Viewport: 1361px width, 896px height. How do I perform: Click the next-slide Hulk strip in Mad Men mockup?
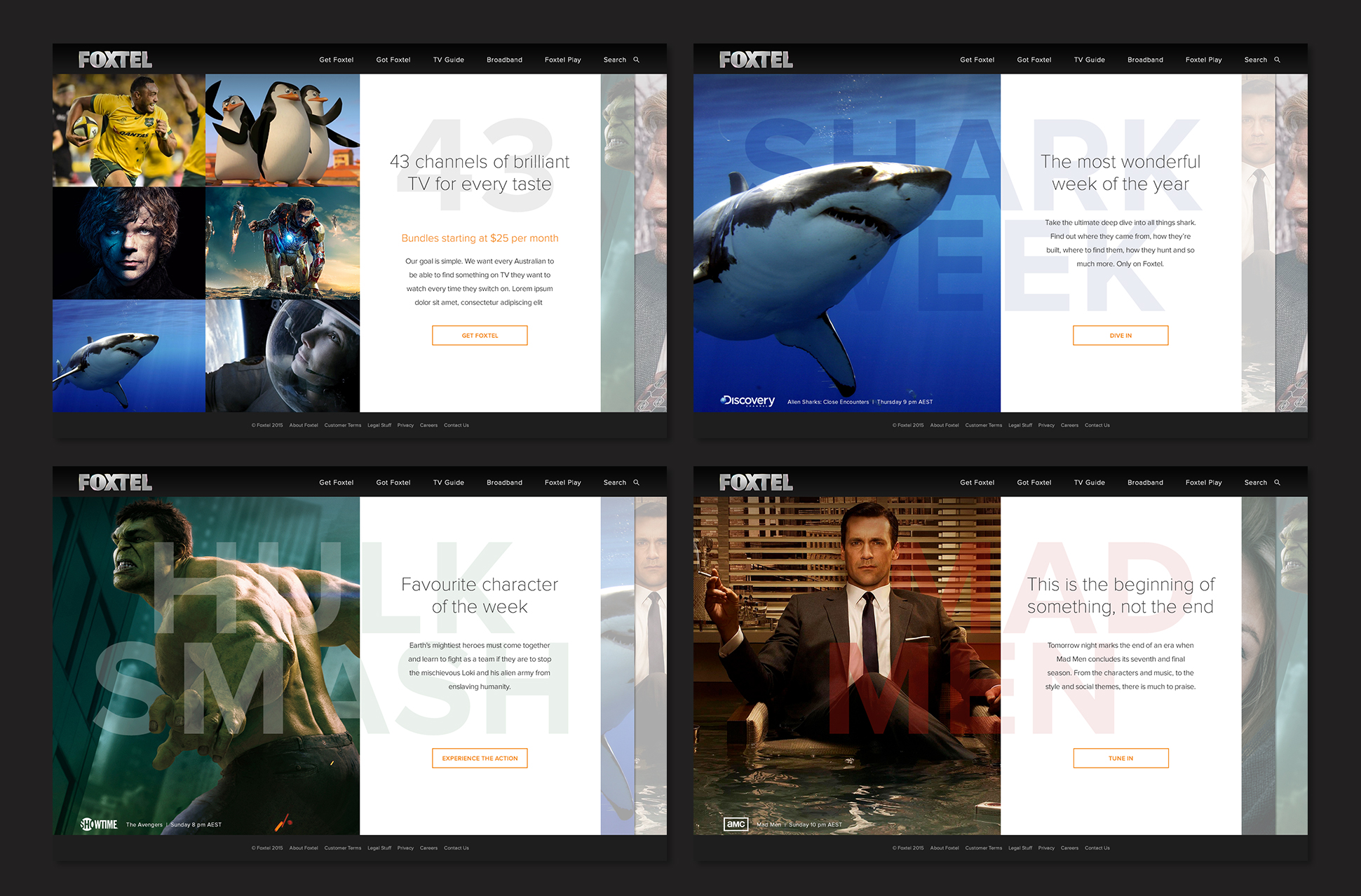pyautogui.click(x=1292, y=665)
